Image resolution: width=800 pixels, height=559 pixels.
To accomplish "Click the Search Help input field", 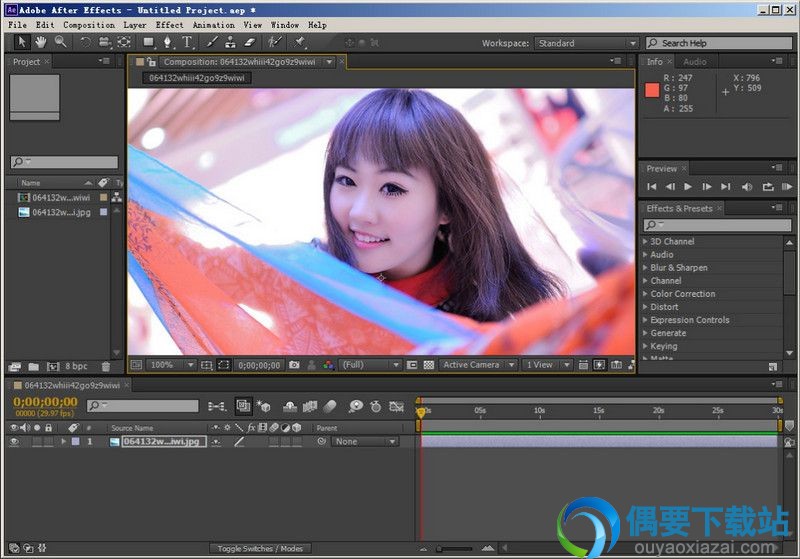I will (x=719, y=43).
